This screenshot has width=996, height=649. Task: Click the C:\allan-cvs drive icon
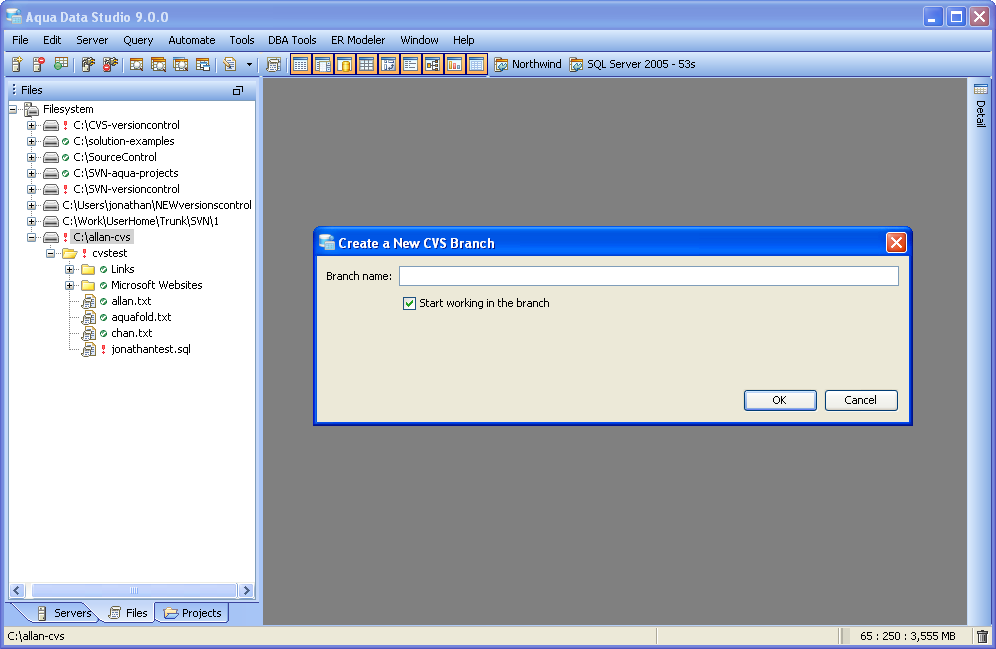(x=51, y=238)
